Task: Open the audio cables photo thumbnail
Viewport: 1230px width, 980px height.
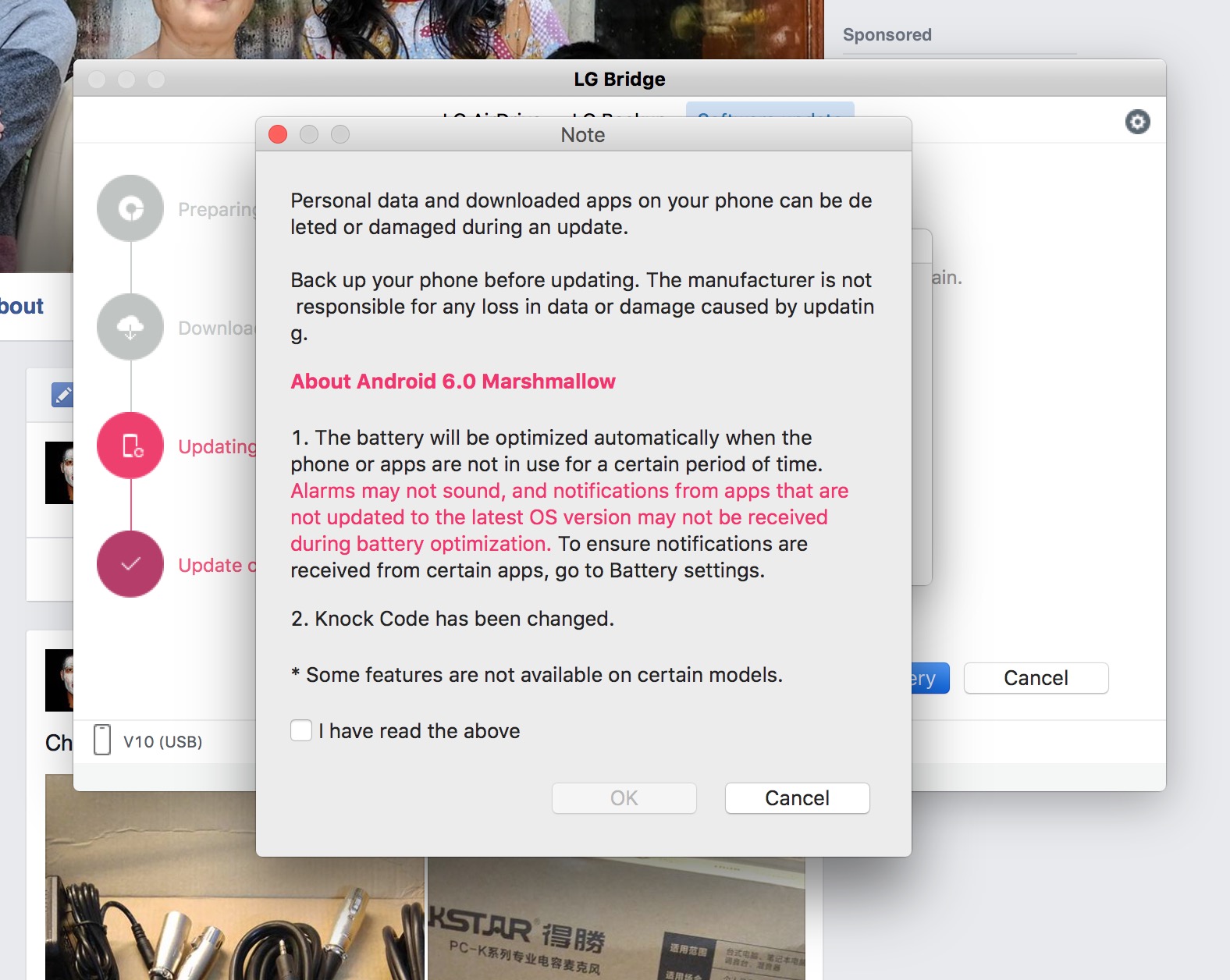Action: [235, 877]
